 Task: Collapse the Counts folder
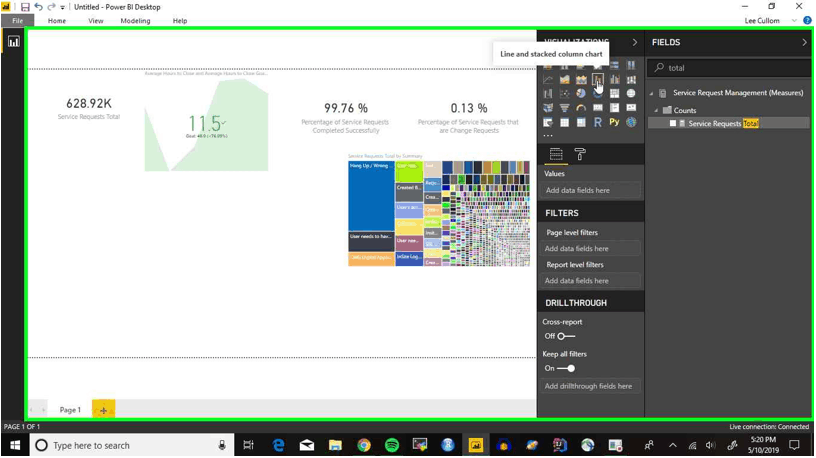click(x=657, y=110)
